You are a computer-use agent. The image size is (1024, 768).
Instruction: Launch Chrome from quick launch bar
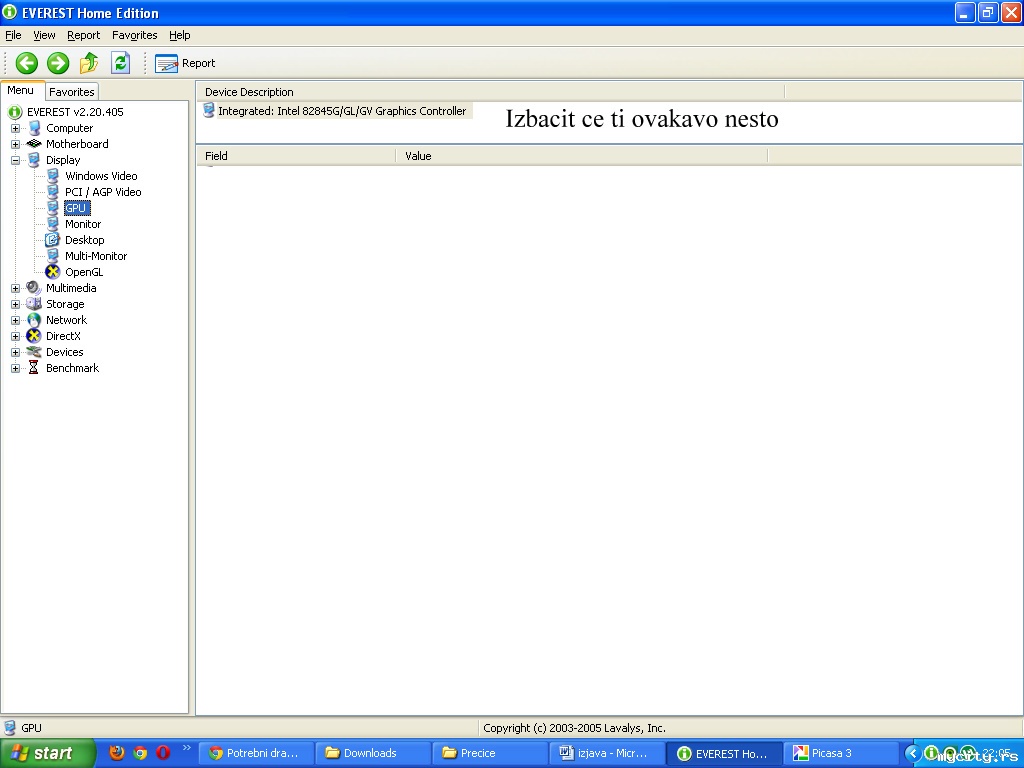(x=140, y=753)
